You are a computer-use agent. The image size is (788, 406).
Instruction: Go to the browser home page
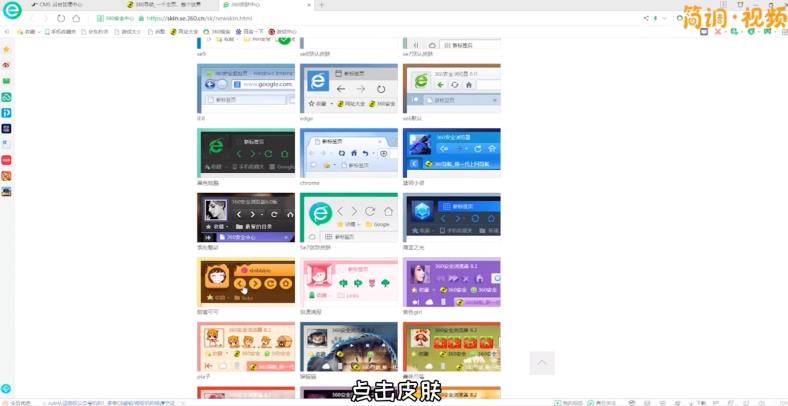click(77, 18)
